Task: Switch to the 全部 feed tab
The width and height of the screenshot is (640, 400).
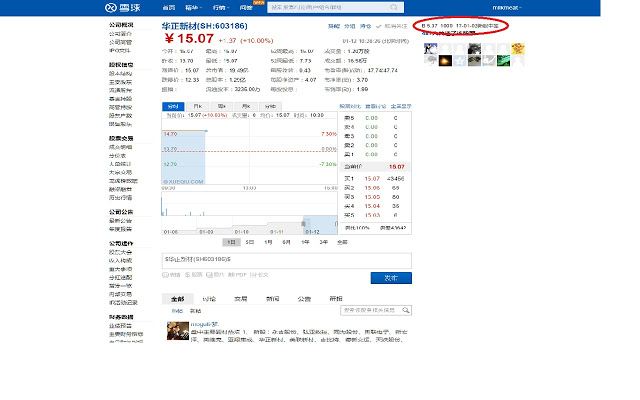Action: pos(178,299)
